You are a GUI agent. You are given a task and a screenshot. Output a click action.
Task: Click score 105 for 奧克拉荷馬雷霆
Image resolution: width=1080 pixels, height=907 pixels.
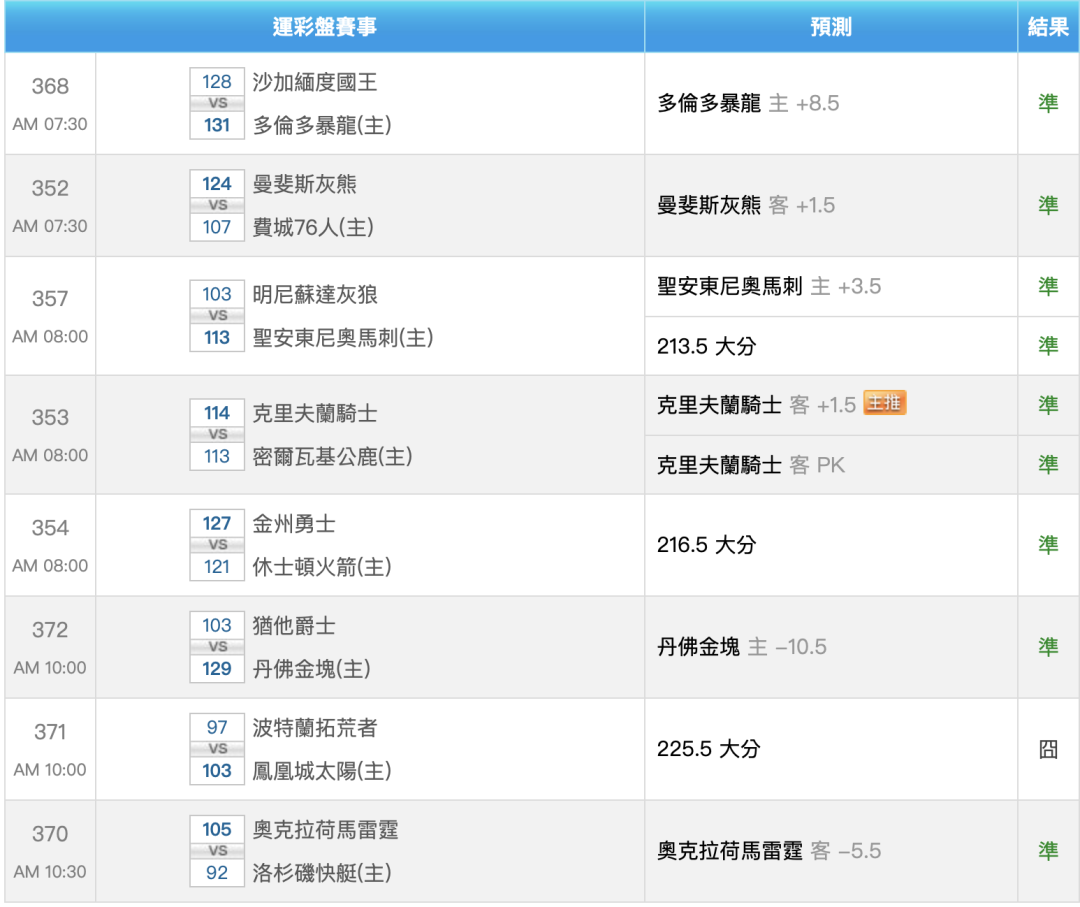(217, 829)
